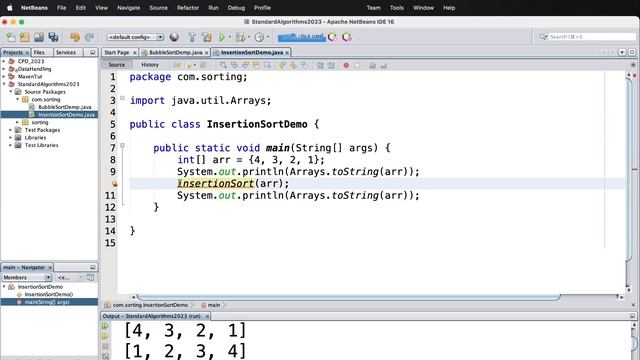Click the lightbulb hint icon on line 10
Viewport: 640px width, 360px height.
[x=115, y=184]
